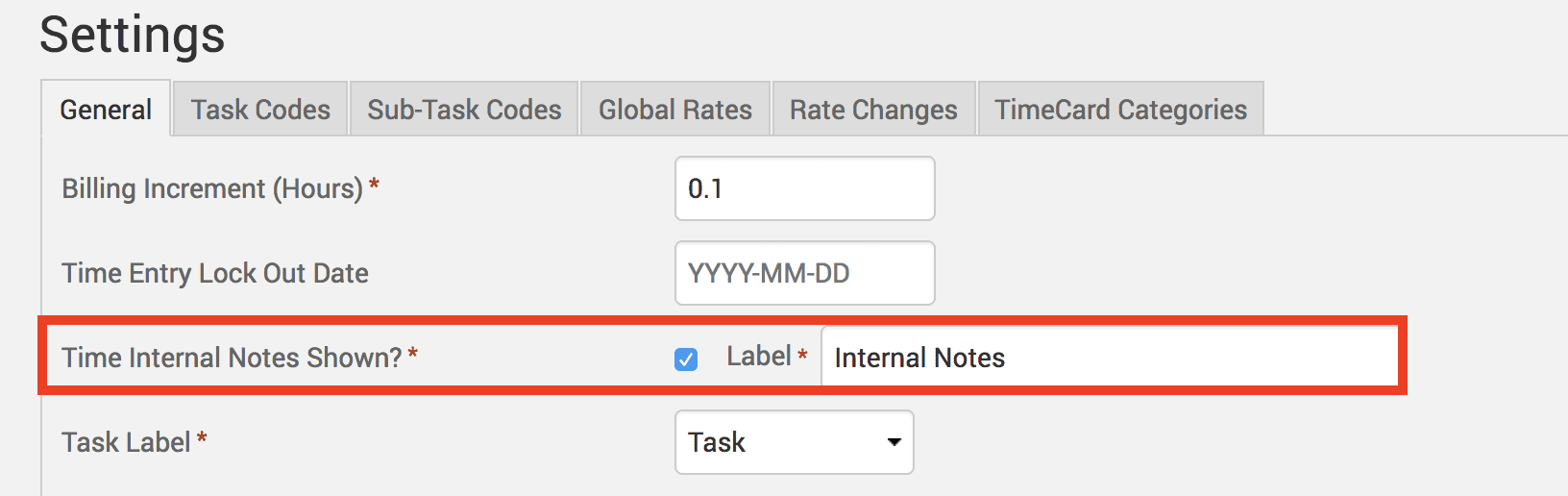Click the Task dropdown's arrow indicator
This screenshot has width=1568, height=496.
click(x=894, y=442)
